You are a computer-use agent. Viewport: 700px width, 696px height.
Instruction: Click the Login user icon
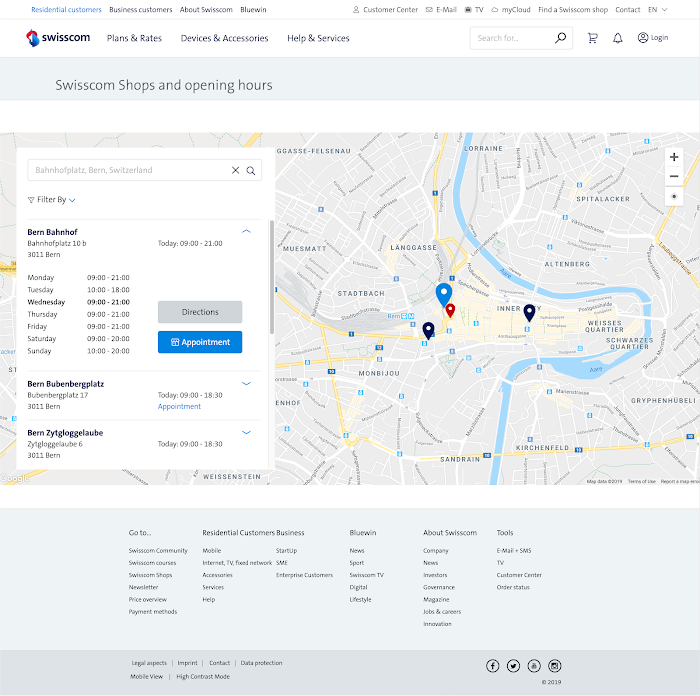click(x=642, y=38)
